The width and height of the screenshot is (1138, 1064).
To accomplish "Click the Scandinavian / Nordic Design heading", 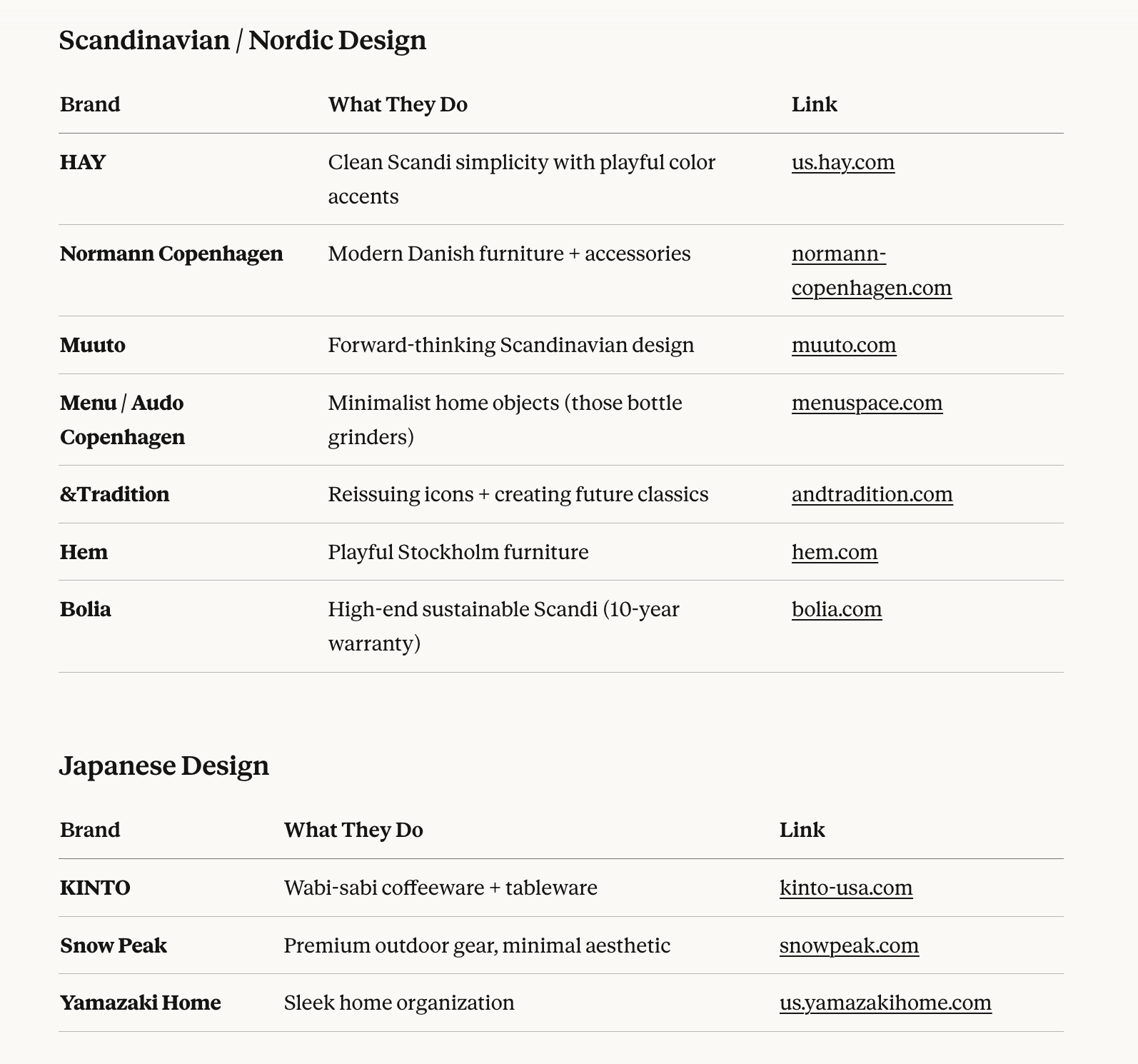I will tap(242, 41).
